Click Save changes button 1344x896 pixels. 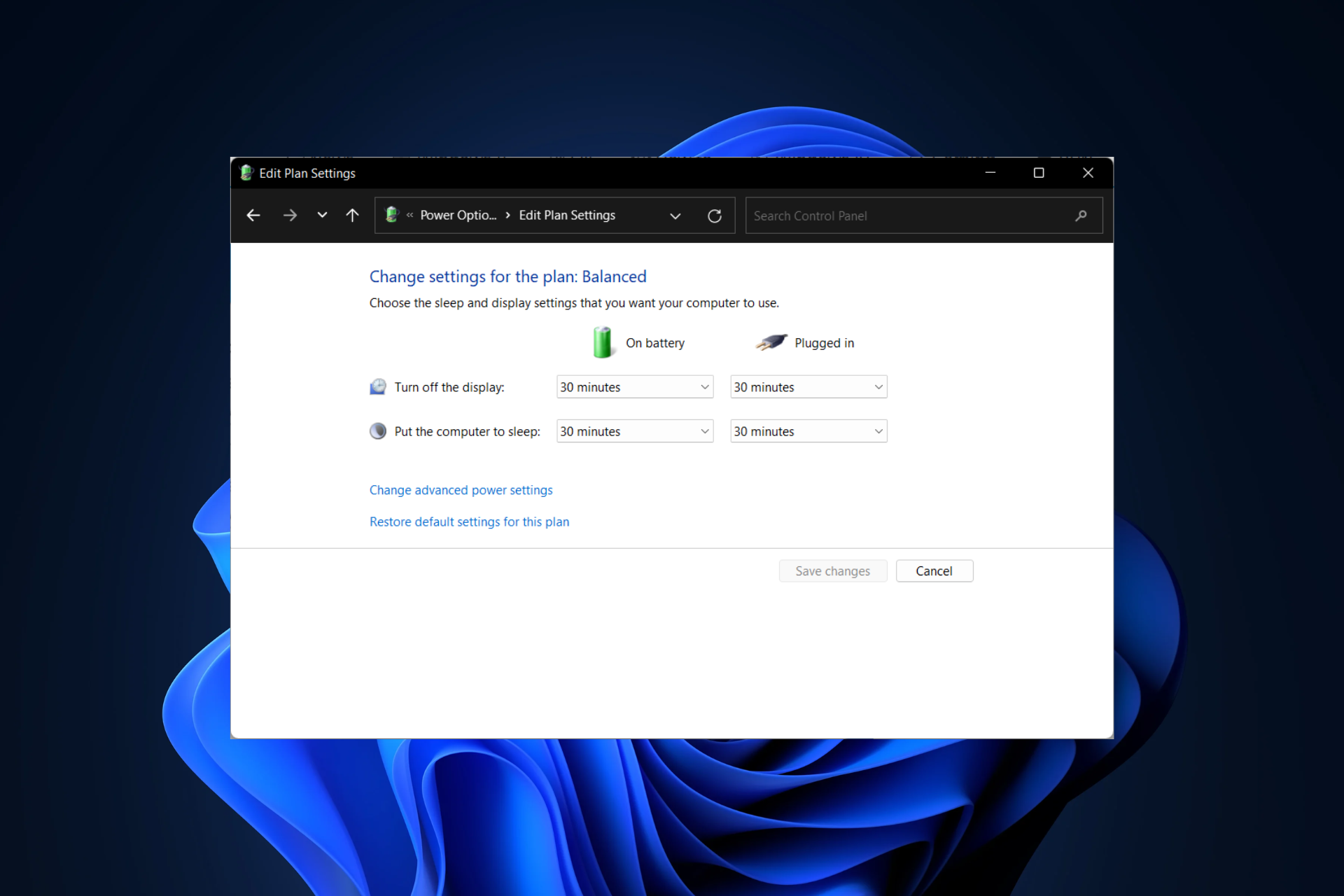832,571
